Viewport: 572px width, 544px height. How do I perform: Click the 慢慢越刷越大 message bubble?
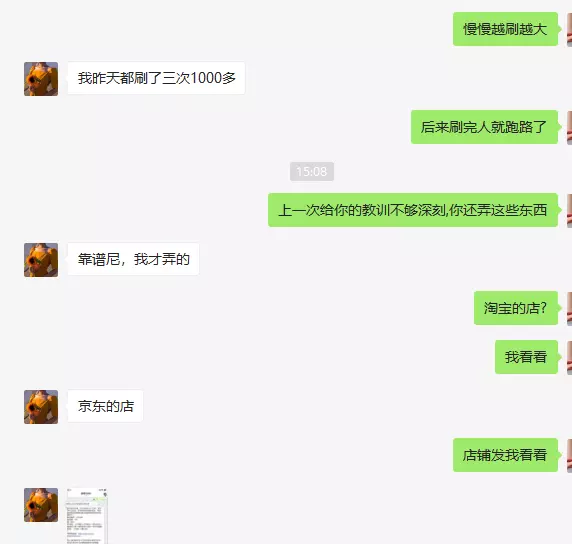[505, 29]
